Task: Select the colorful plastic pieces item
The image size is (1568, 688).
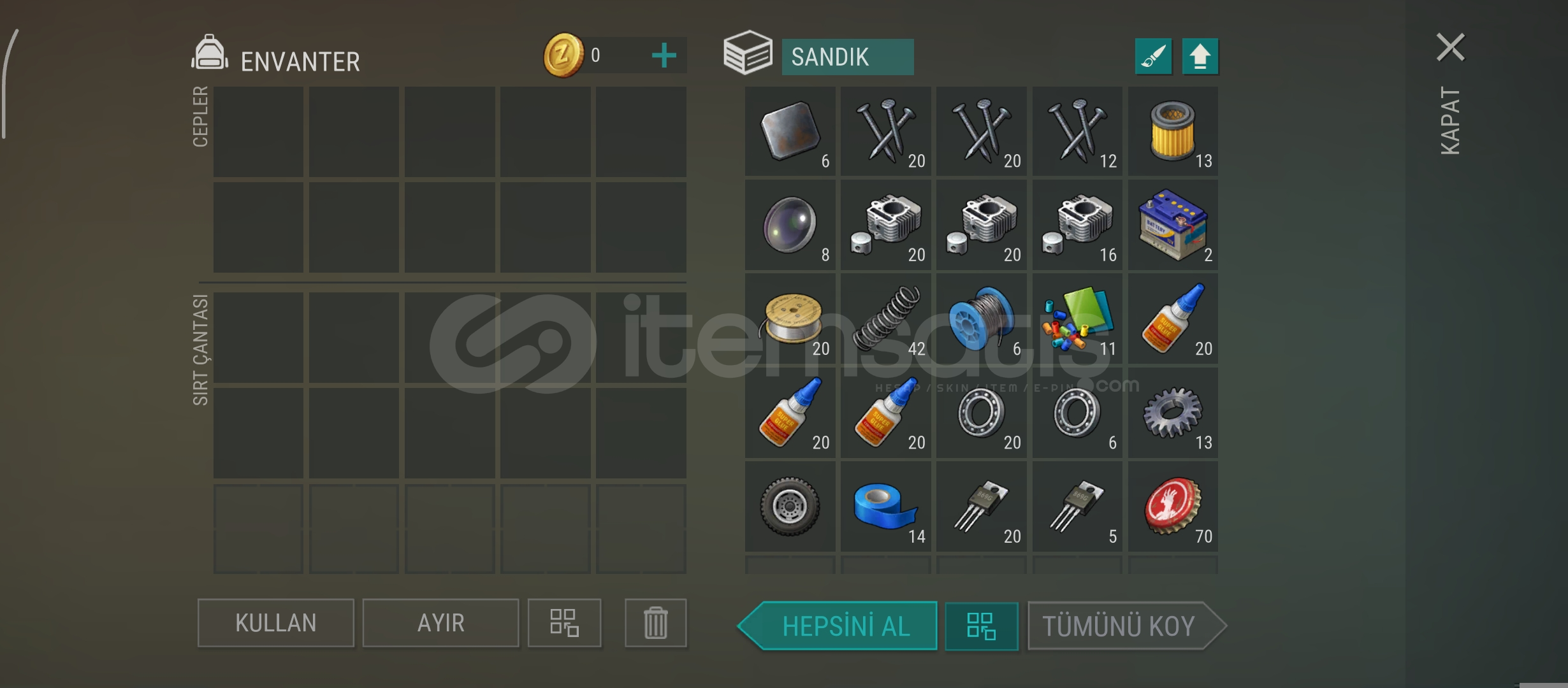Action: click(1077, 319)
